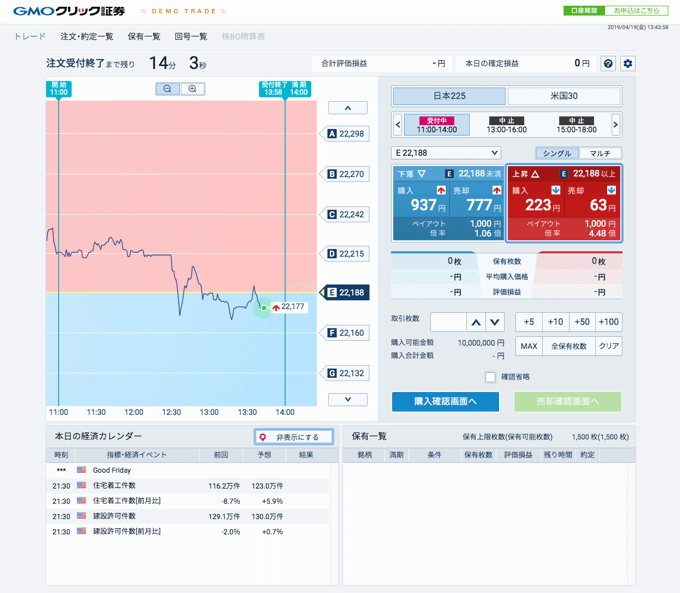Screen dimensions: 680x593
Task: Select strike price G 22,132
Action: (x=347, y=373)
